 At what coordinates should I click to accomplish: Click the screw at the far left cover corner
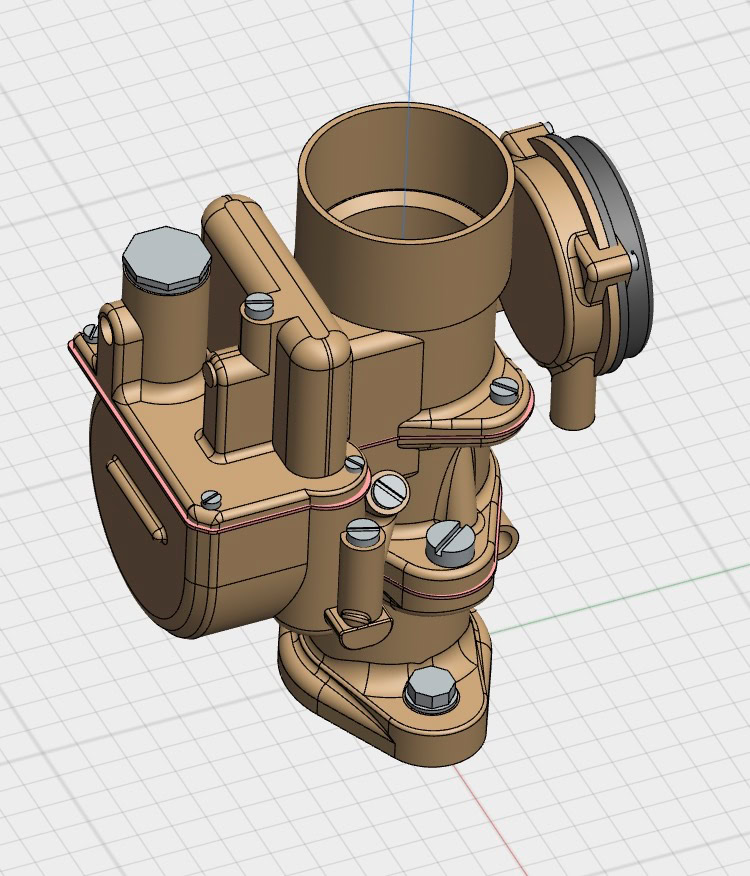pos(92,331)
